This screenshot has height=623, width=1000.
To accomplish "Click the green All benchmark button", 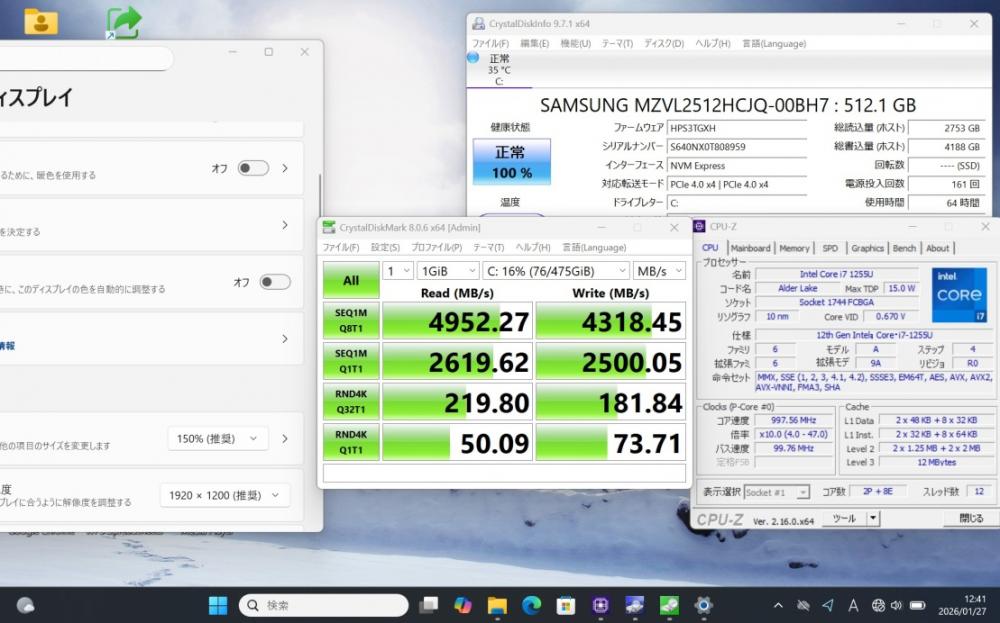I will pyautogui.click(x=351, y=280).
